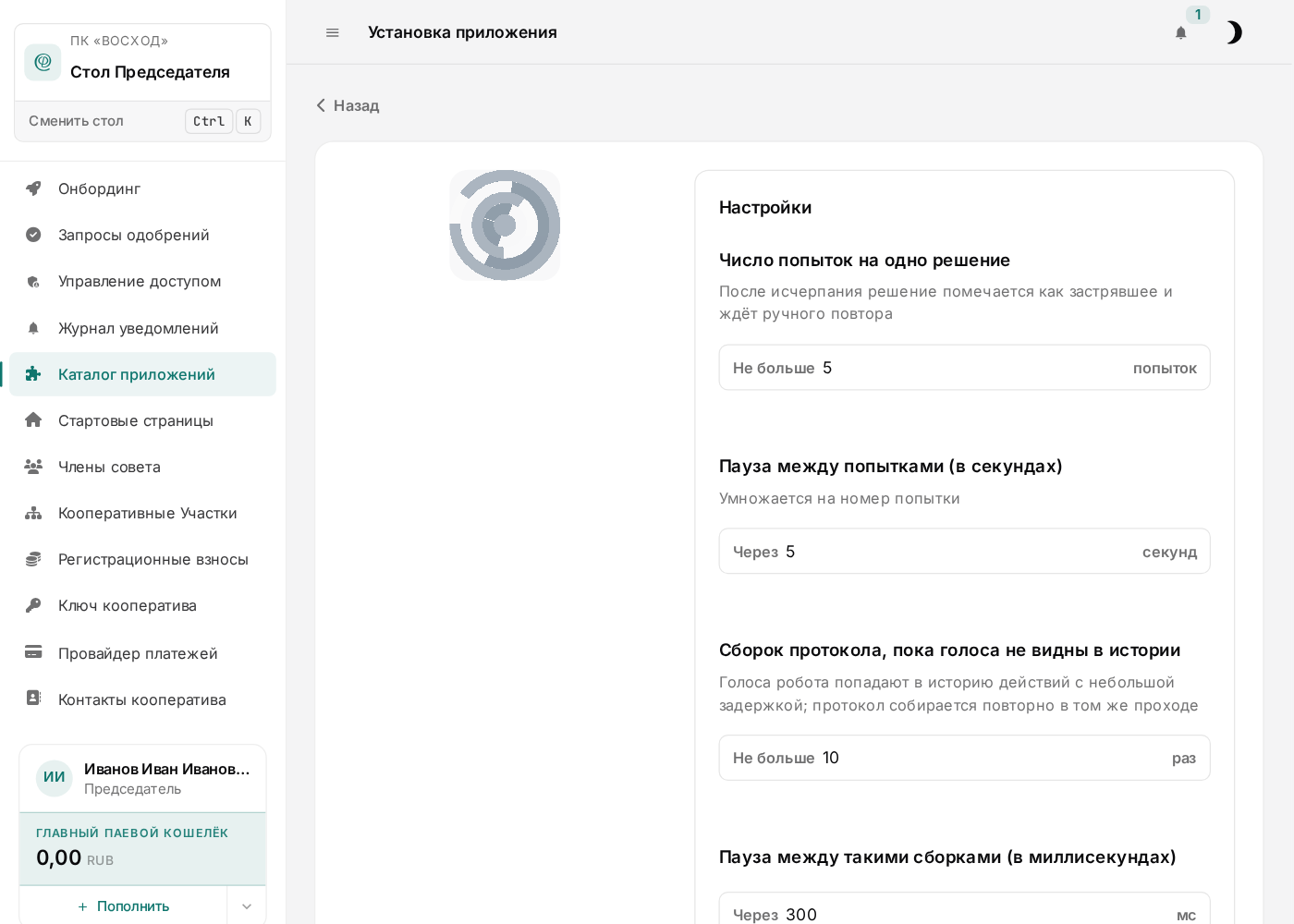The height and width of the screenshot is (924, 1294).
Task: Click the Пополнить button
Action: [x=124, y=906]
